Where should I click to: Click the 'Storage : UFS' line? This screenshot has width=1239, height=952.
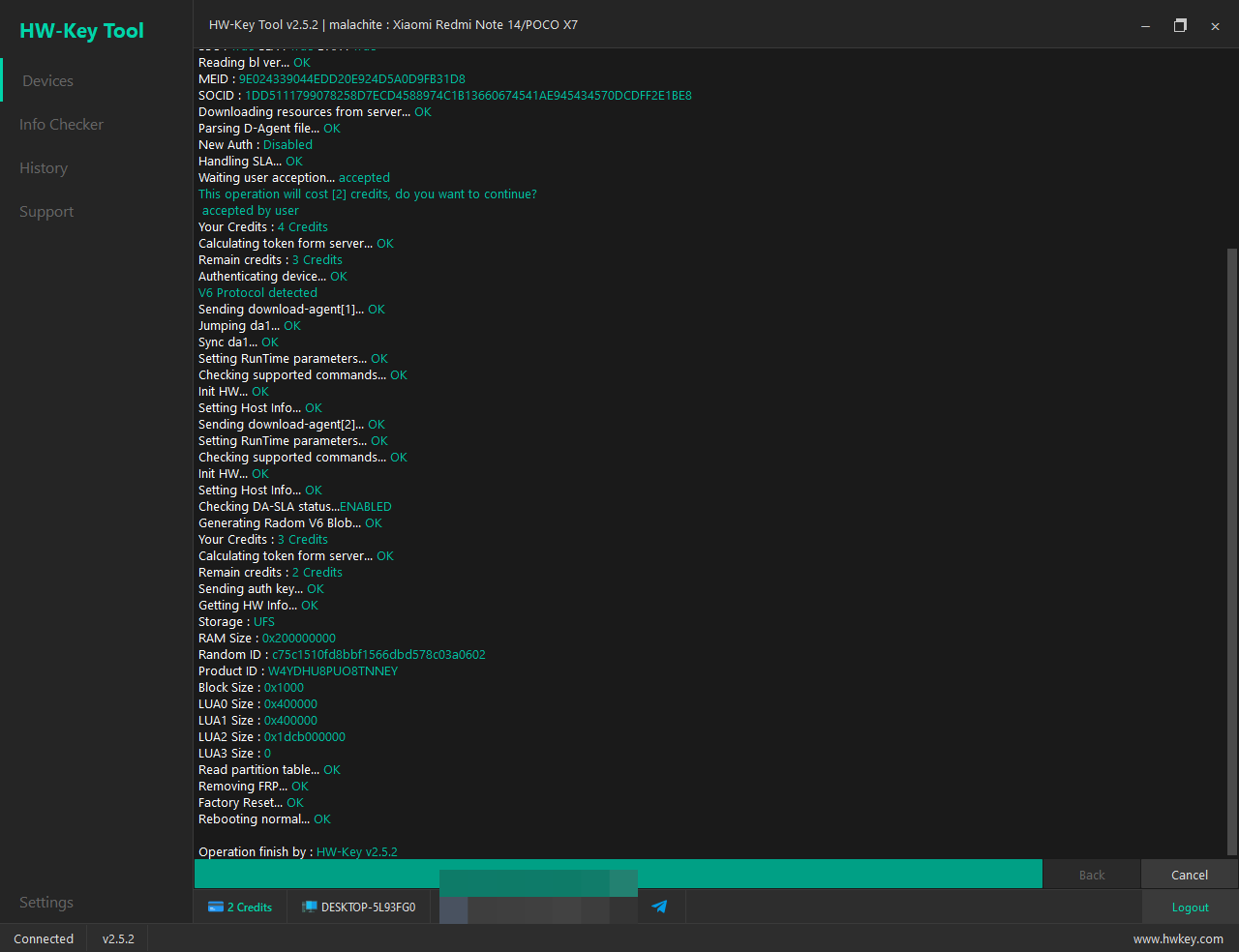click(x=236, y=622)
